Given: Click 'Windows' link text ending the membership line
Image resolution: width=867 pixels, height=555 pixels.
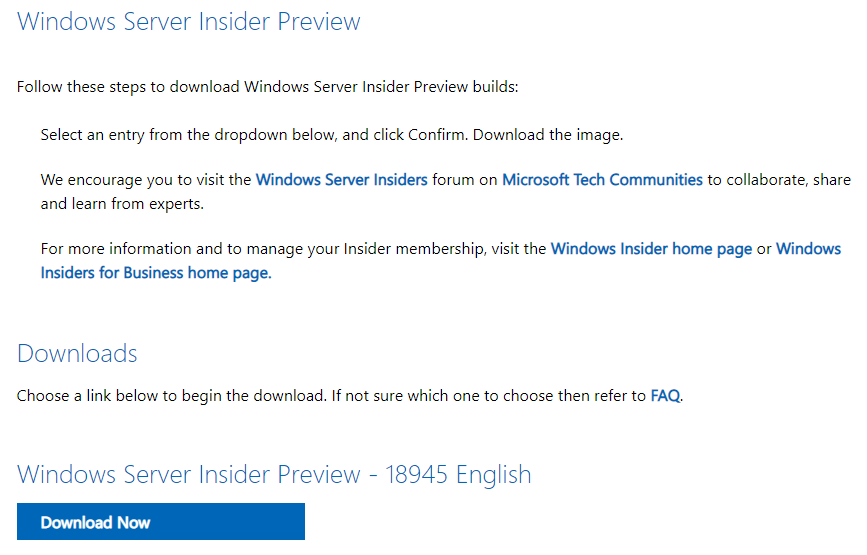Looking at the screenshot, I should pyautogui.click(x=808, y=249).
